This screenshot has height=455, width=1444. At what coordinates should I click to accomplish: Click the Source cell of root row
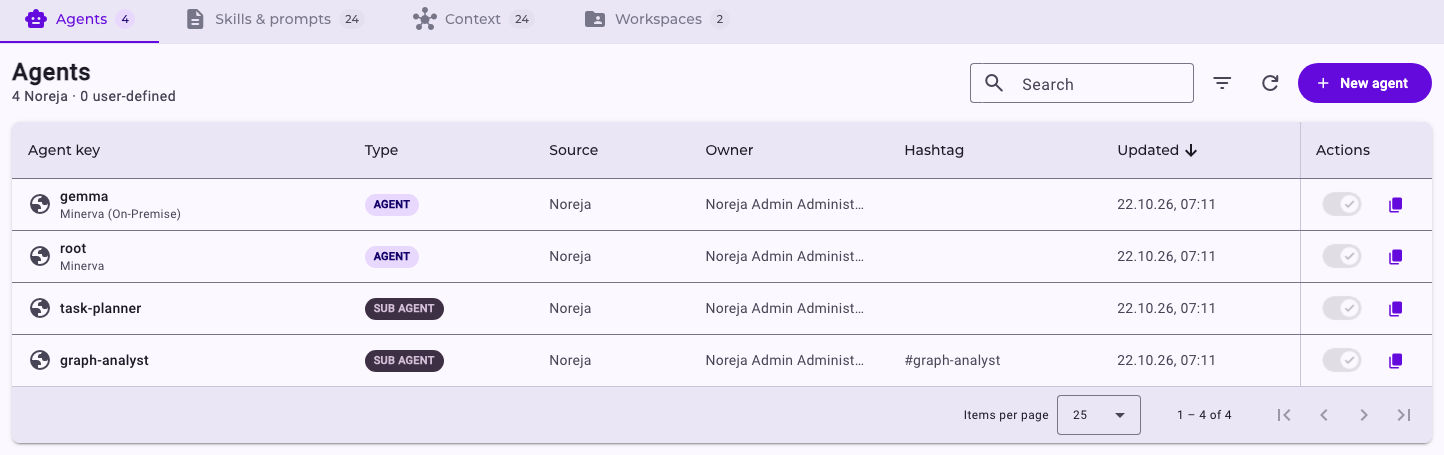570,256
